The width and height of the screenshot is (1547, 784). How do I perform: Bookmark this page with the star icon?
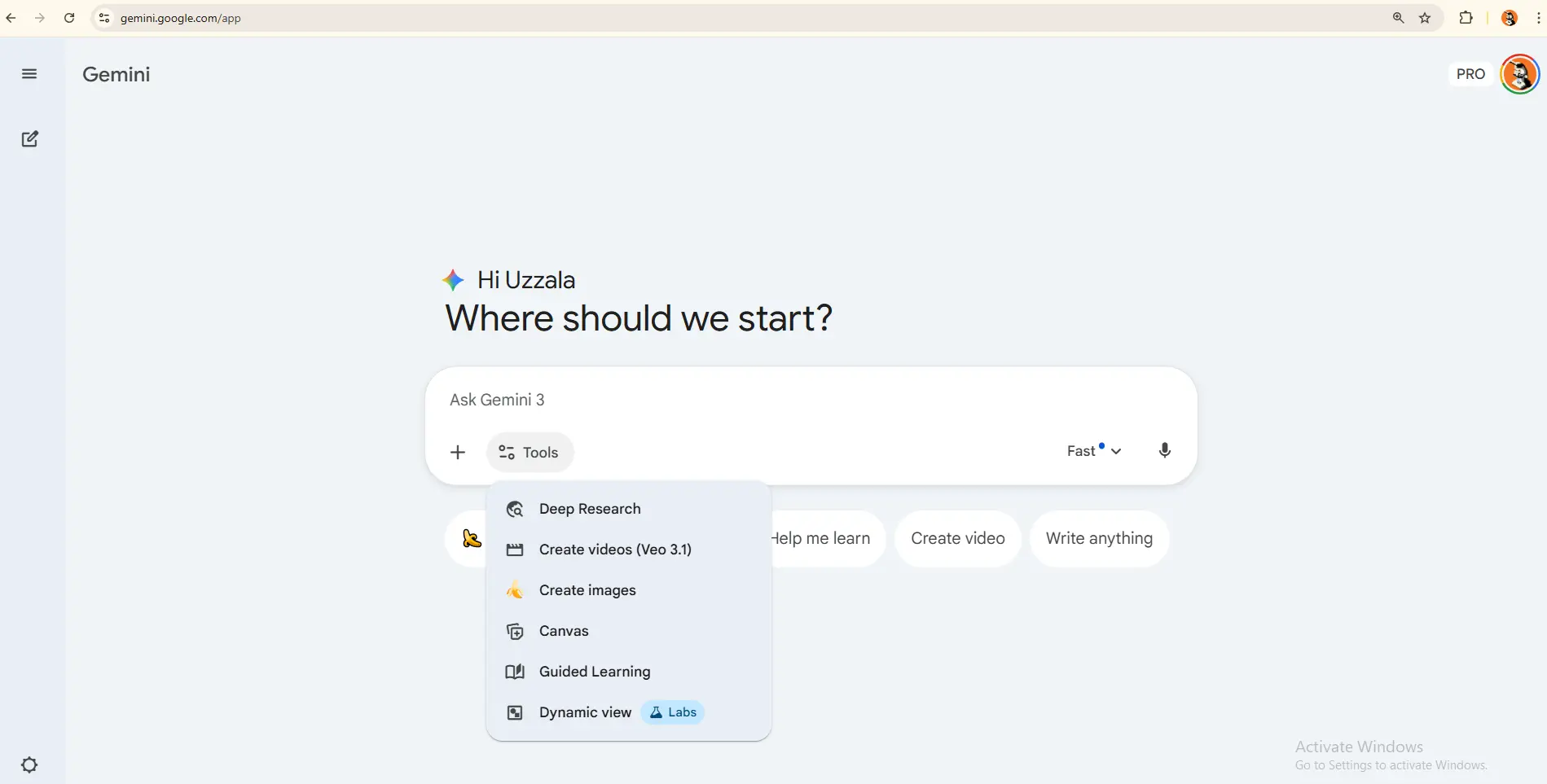click(1425, 18)
